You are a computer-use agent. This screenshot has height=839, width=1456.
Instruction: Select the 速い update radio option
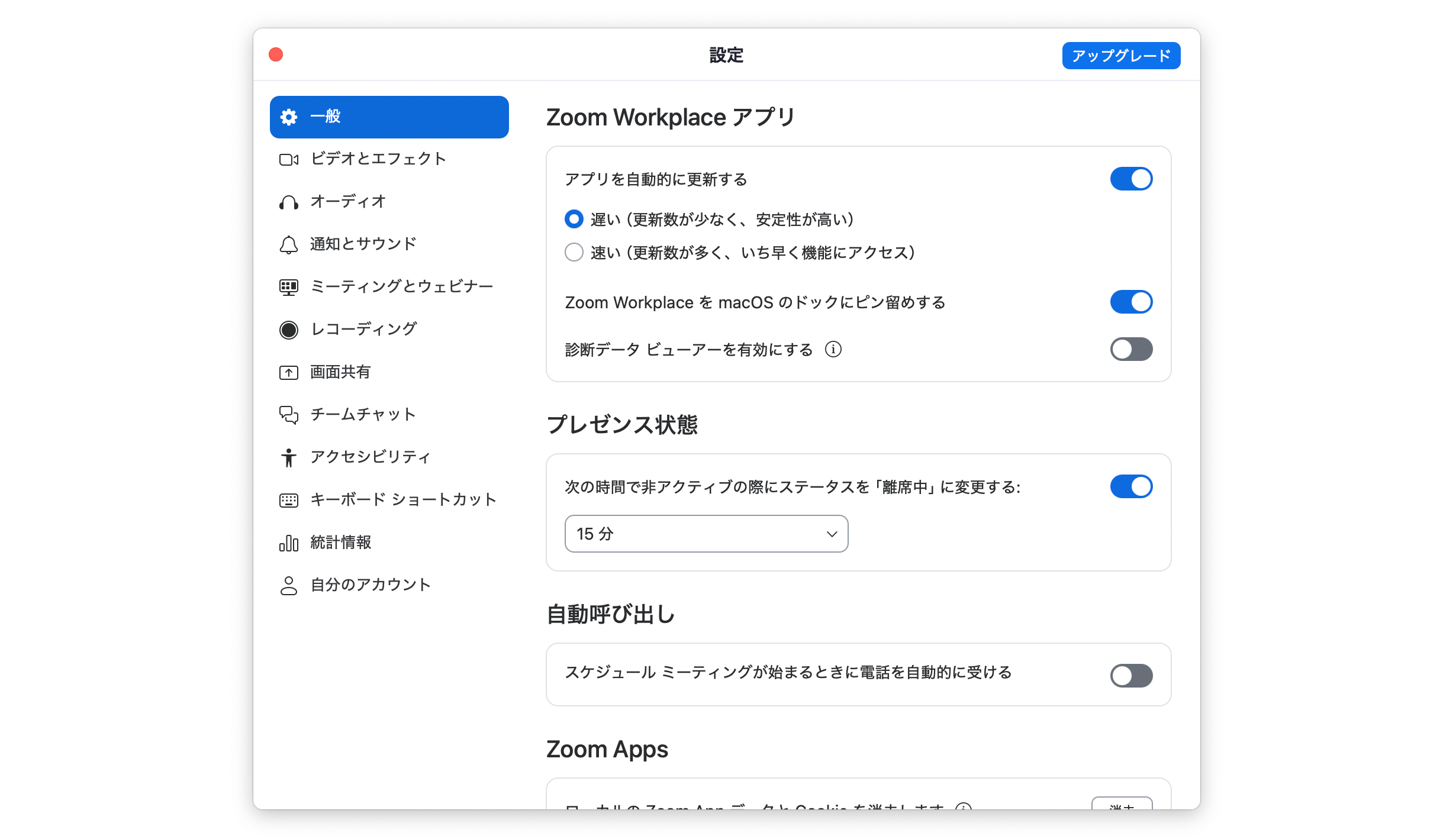click(x=574, y=252)
